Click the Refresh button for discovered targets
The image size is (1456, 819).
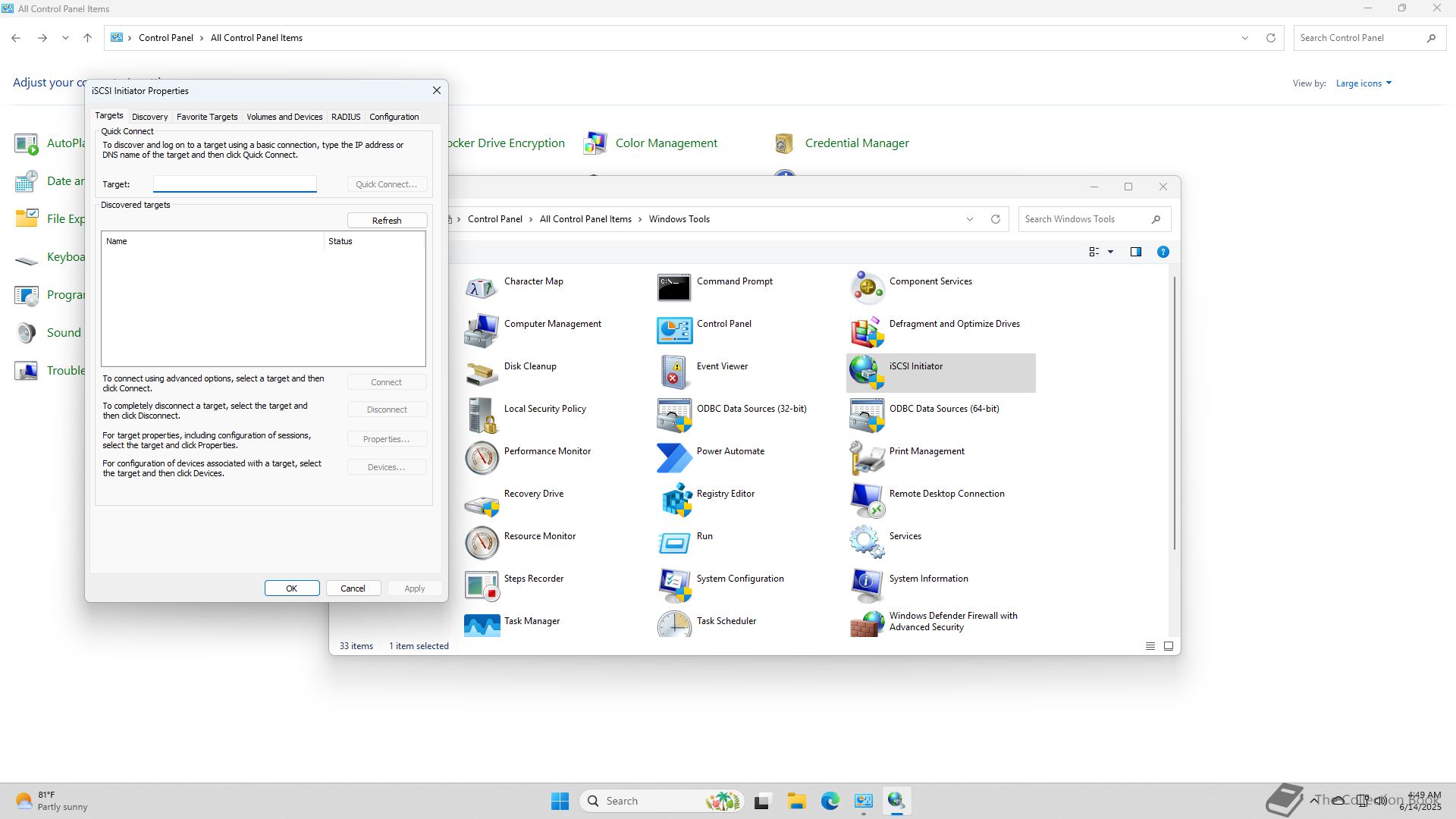(387, 221)
